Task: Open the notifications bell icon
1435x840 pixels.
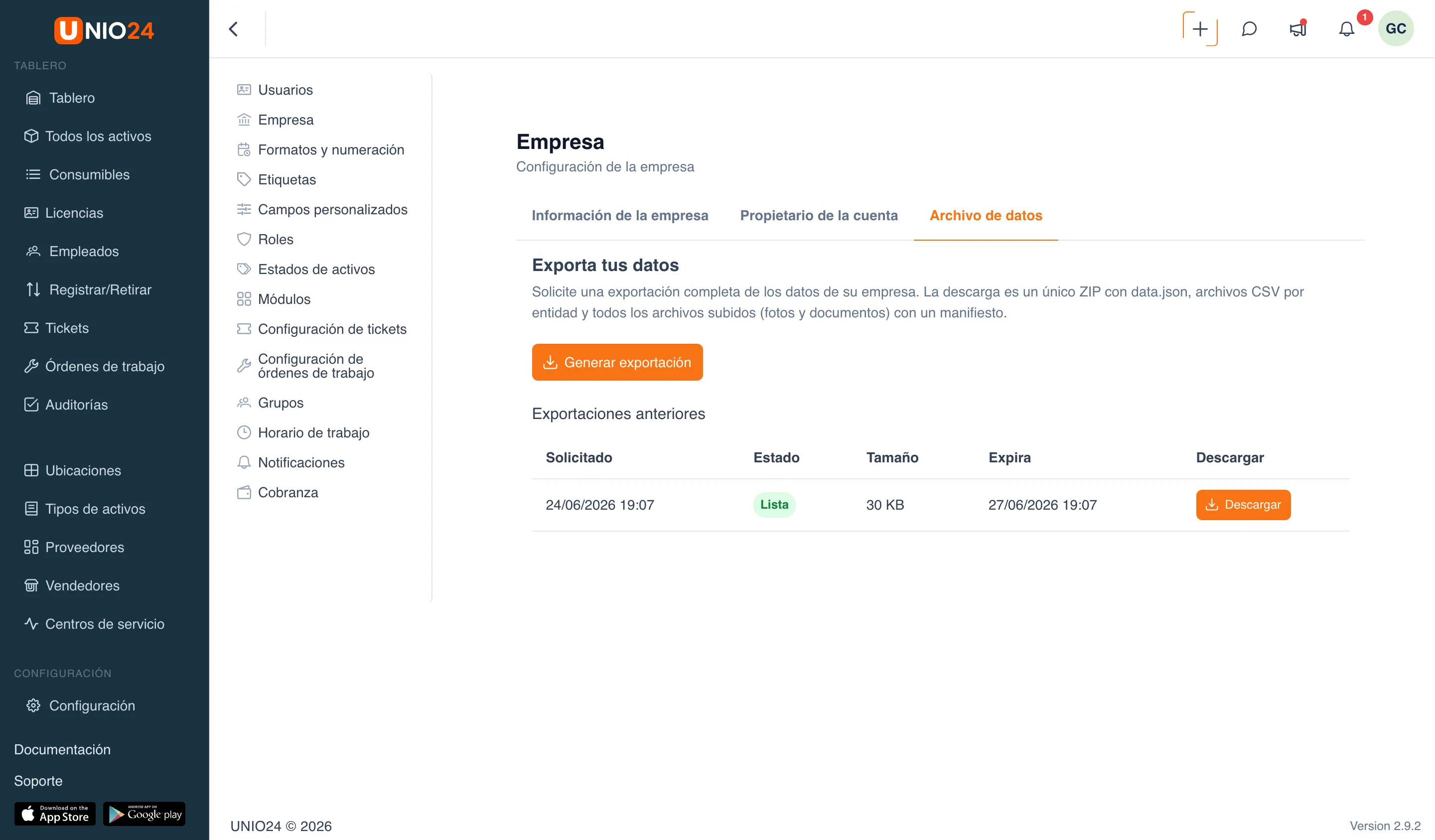Action: pyautogui.click(x=1346, y=29)
